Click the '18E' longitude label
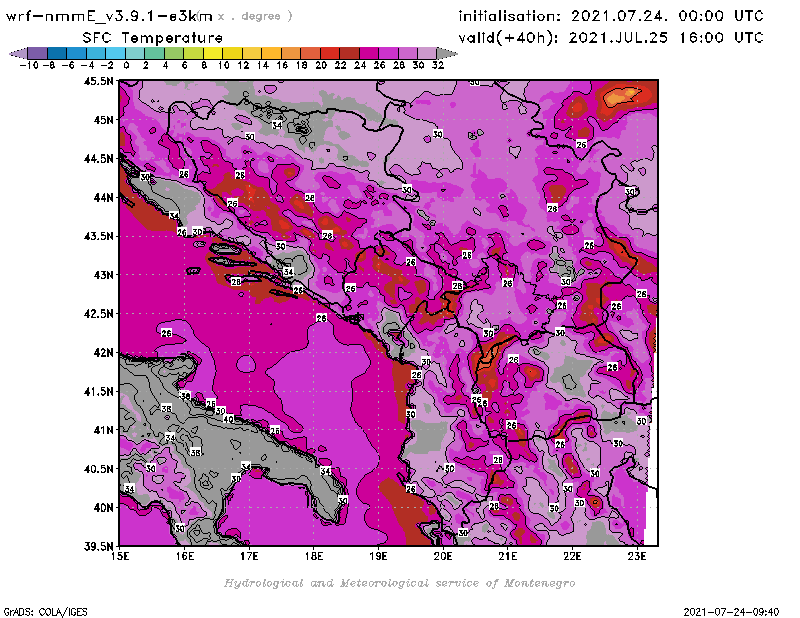800x618 pixels. click(x=314, y=556)
